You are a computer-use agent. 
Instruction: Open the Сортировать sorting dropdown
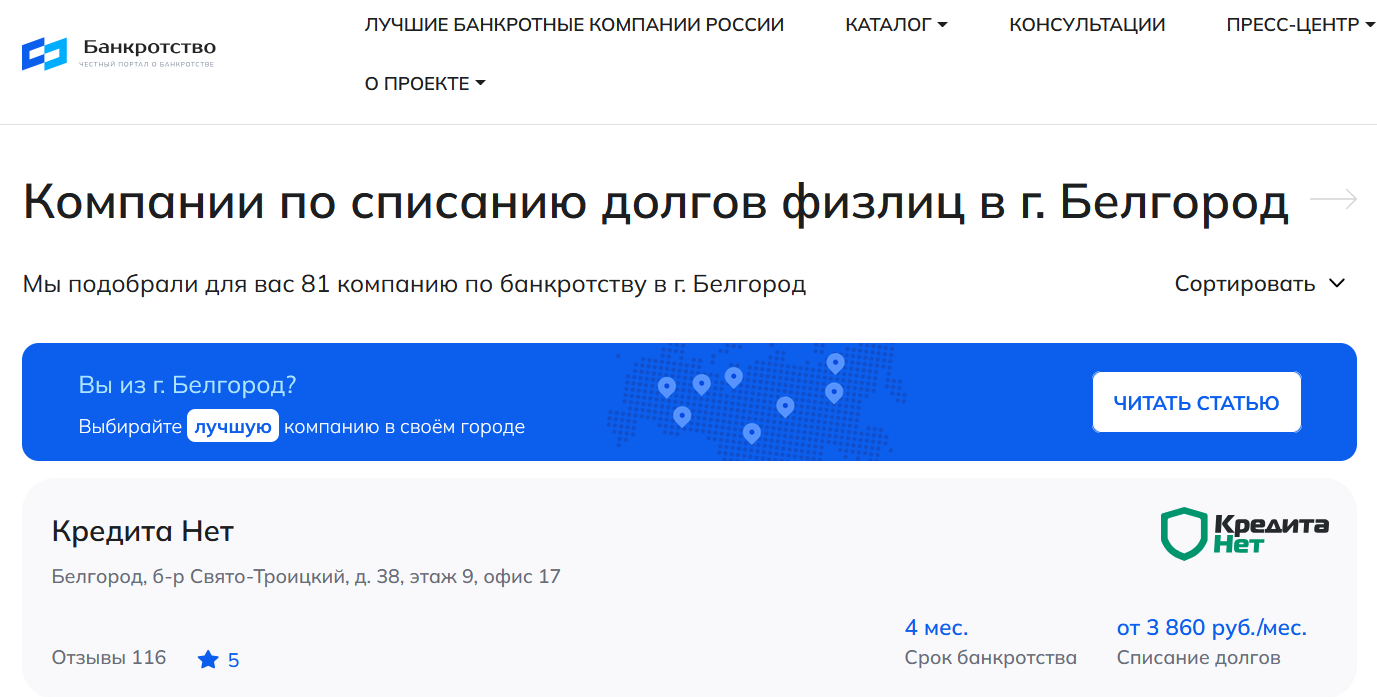pos(1260,284)
